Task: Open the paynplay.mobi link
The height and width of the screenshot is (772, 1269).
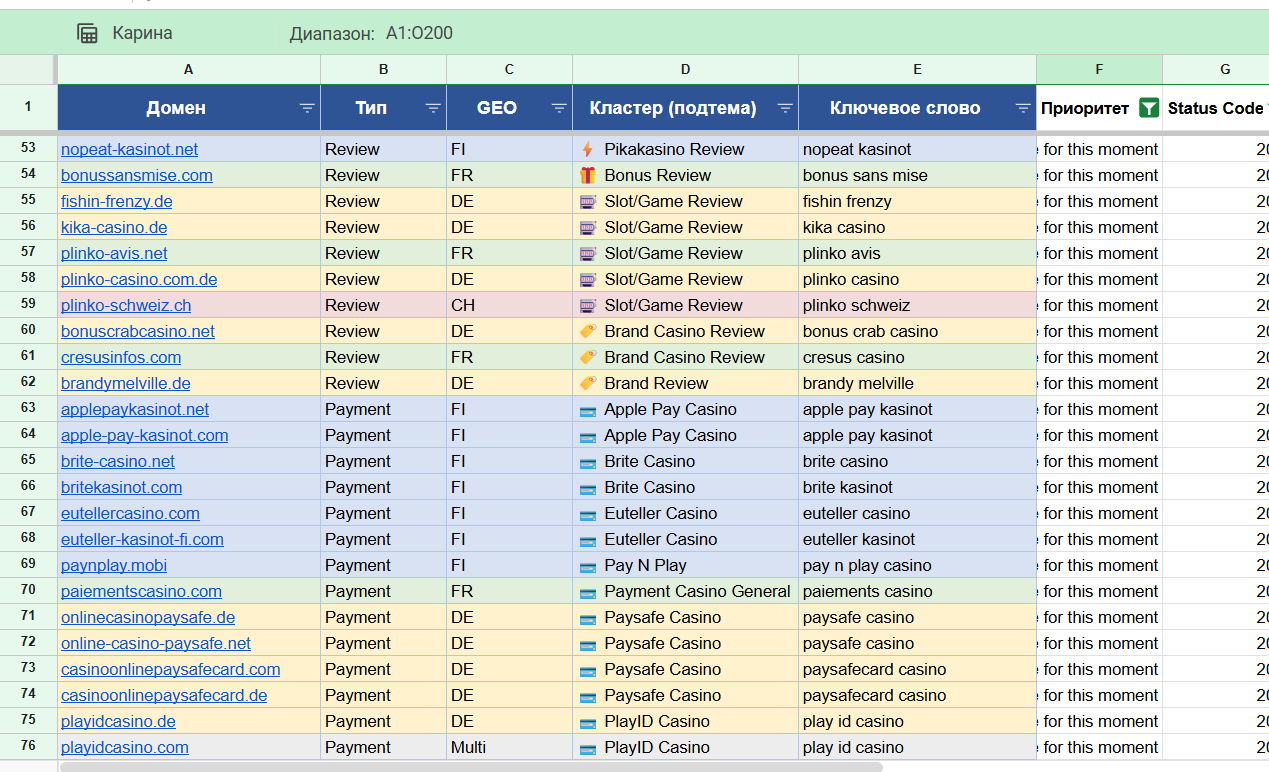Action: tap(114, 565)
